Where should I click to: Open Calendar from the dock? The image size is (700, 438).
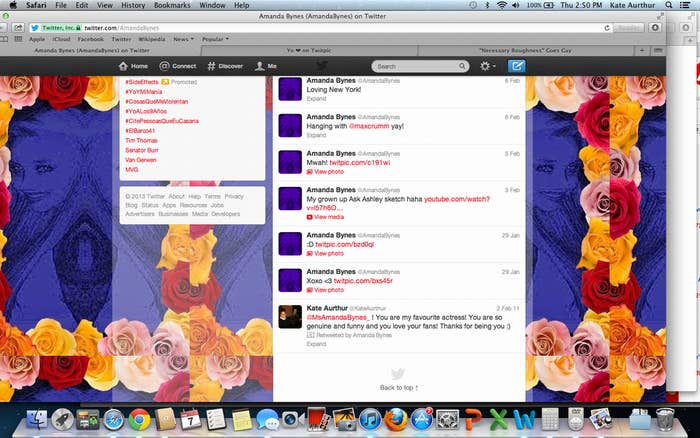pyautogui.click(x=191, y=420)
